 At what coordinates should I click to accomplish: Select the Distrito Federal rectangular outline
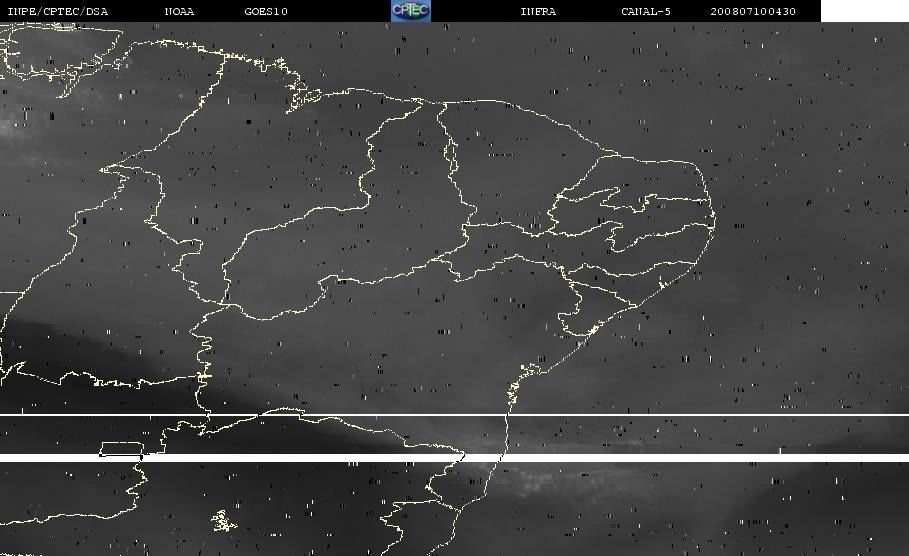pyautogui.click(x=119, y=449)
